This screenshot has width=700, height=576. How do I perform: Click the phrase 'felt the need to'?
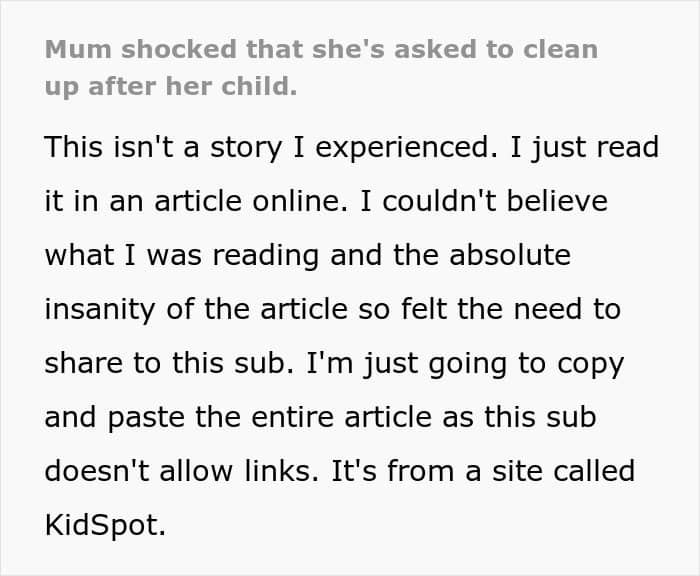coord(511,309)
